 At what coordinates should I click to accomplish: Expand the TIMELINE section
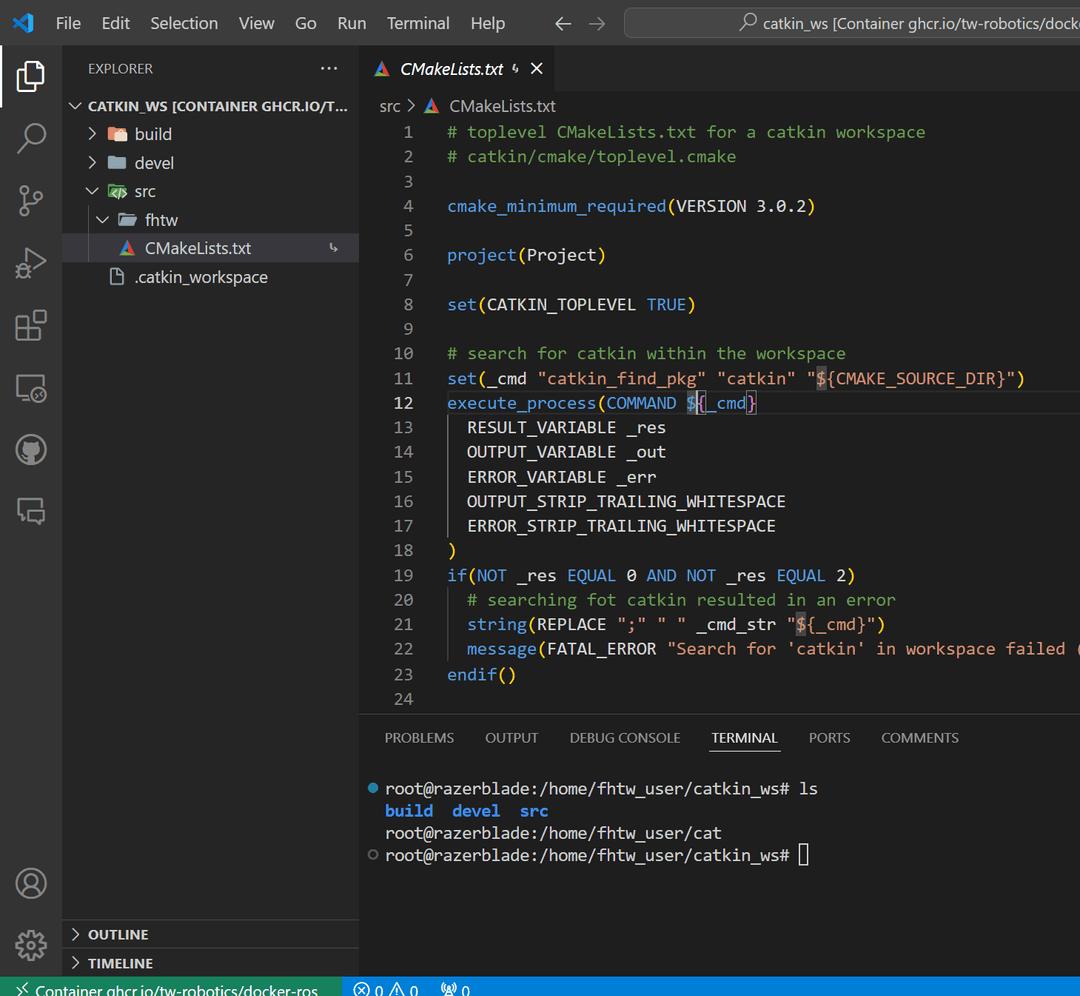[120, 963]
